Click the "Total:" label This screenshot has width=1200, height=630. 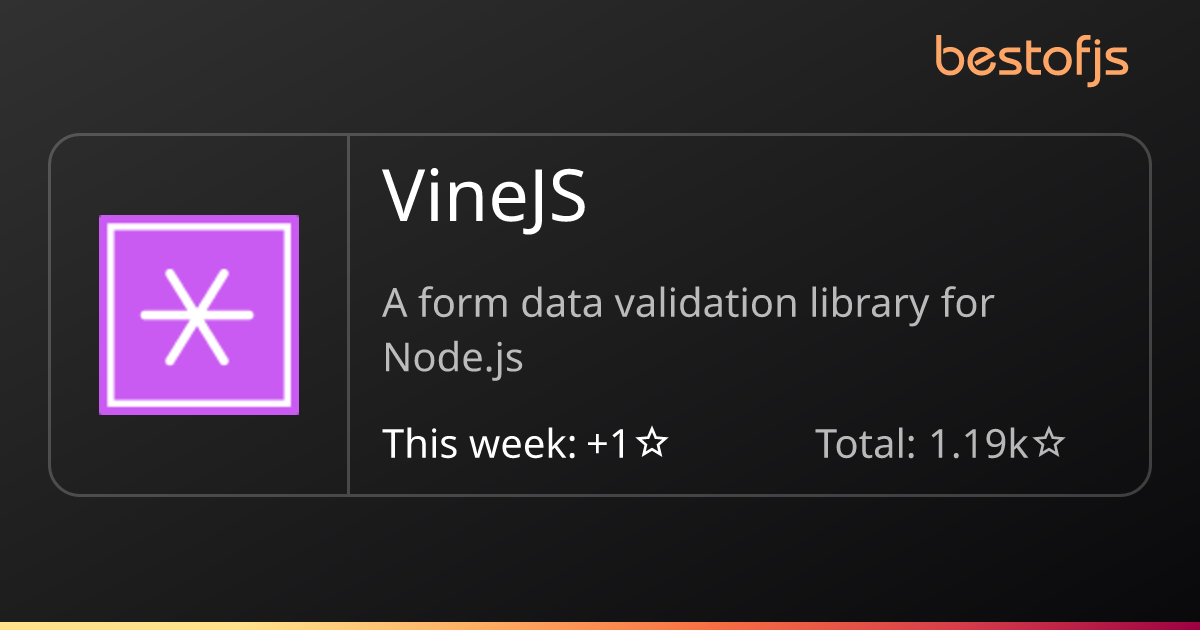pyautogui.click(x=866, y=443)
